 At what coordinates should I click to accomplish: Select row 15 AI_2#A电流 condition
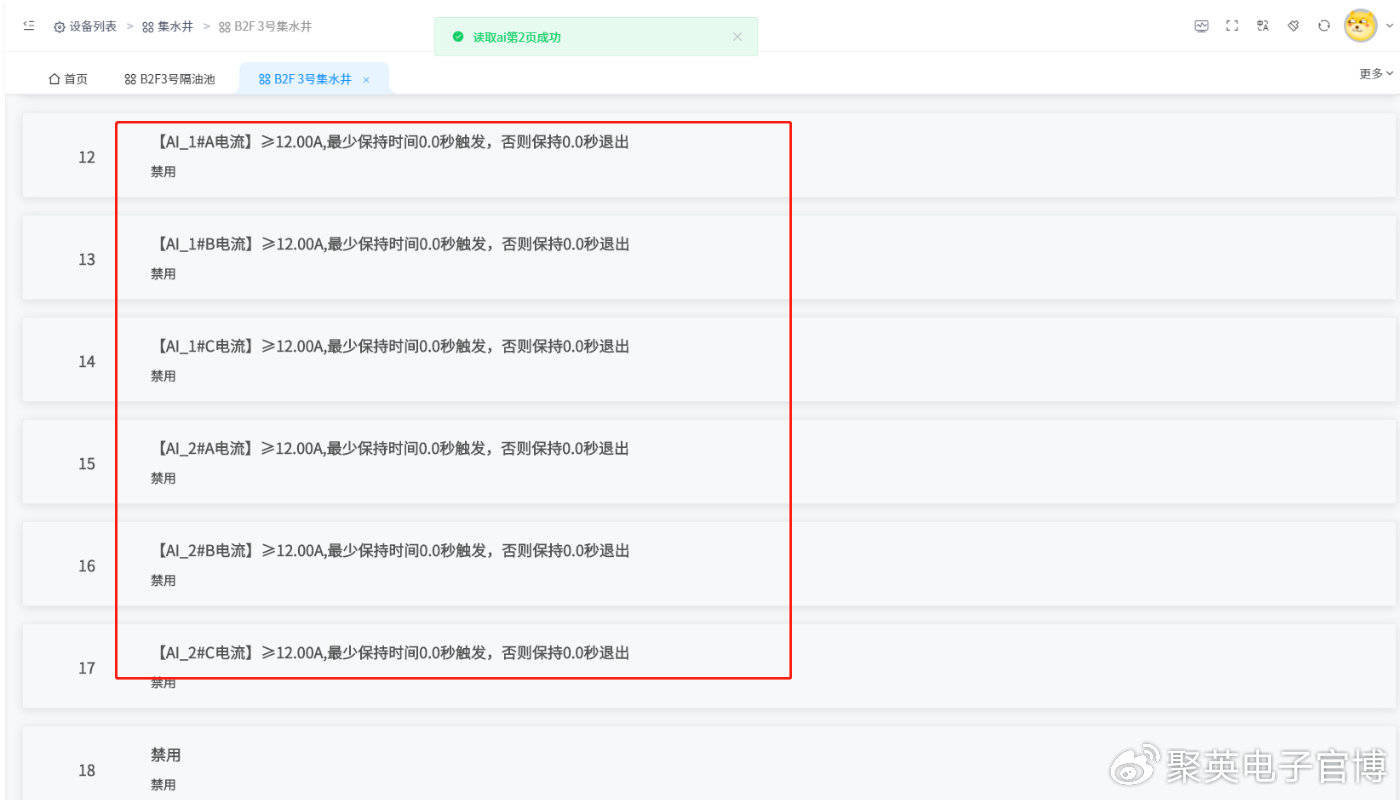click(x=391, y=448)
